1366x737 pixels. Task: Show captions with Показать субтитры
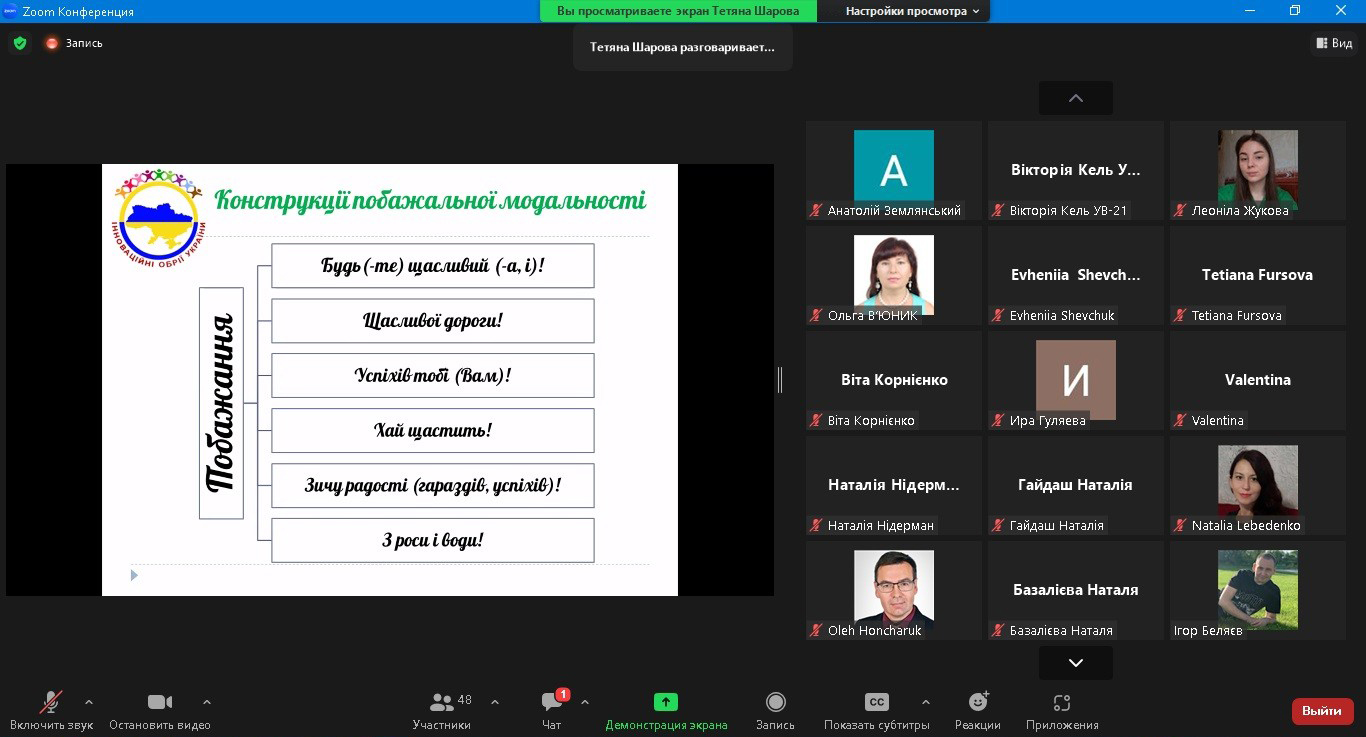pyautogui.click(x=876, y=711)
